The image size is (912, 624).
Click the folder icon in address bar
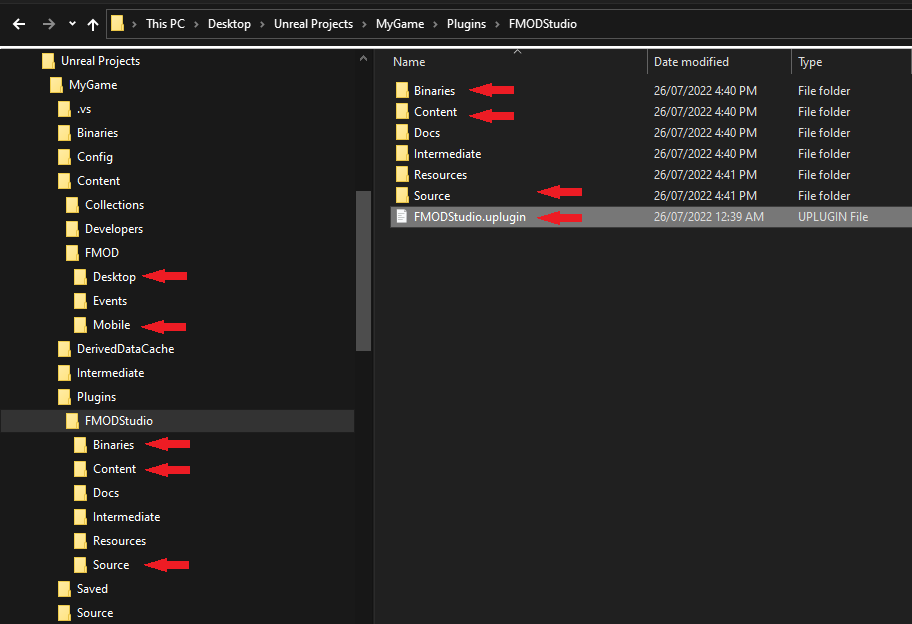click(117, 23)
